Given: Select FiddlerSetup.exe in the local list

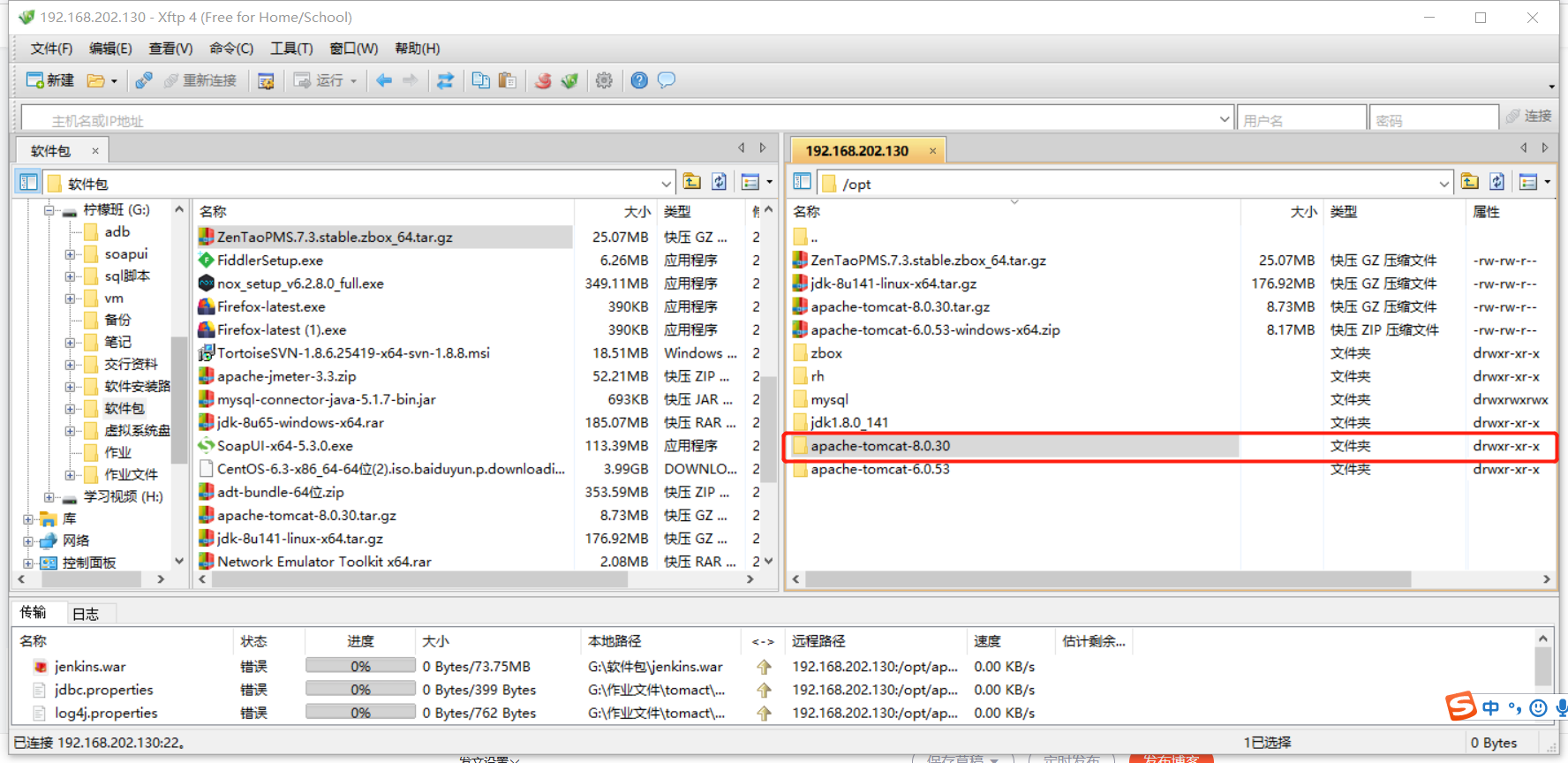Looking at the screenshot, I should [x=270, y=261].
